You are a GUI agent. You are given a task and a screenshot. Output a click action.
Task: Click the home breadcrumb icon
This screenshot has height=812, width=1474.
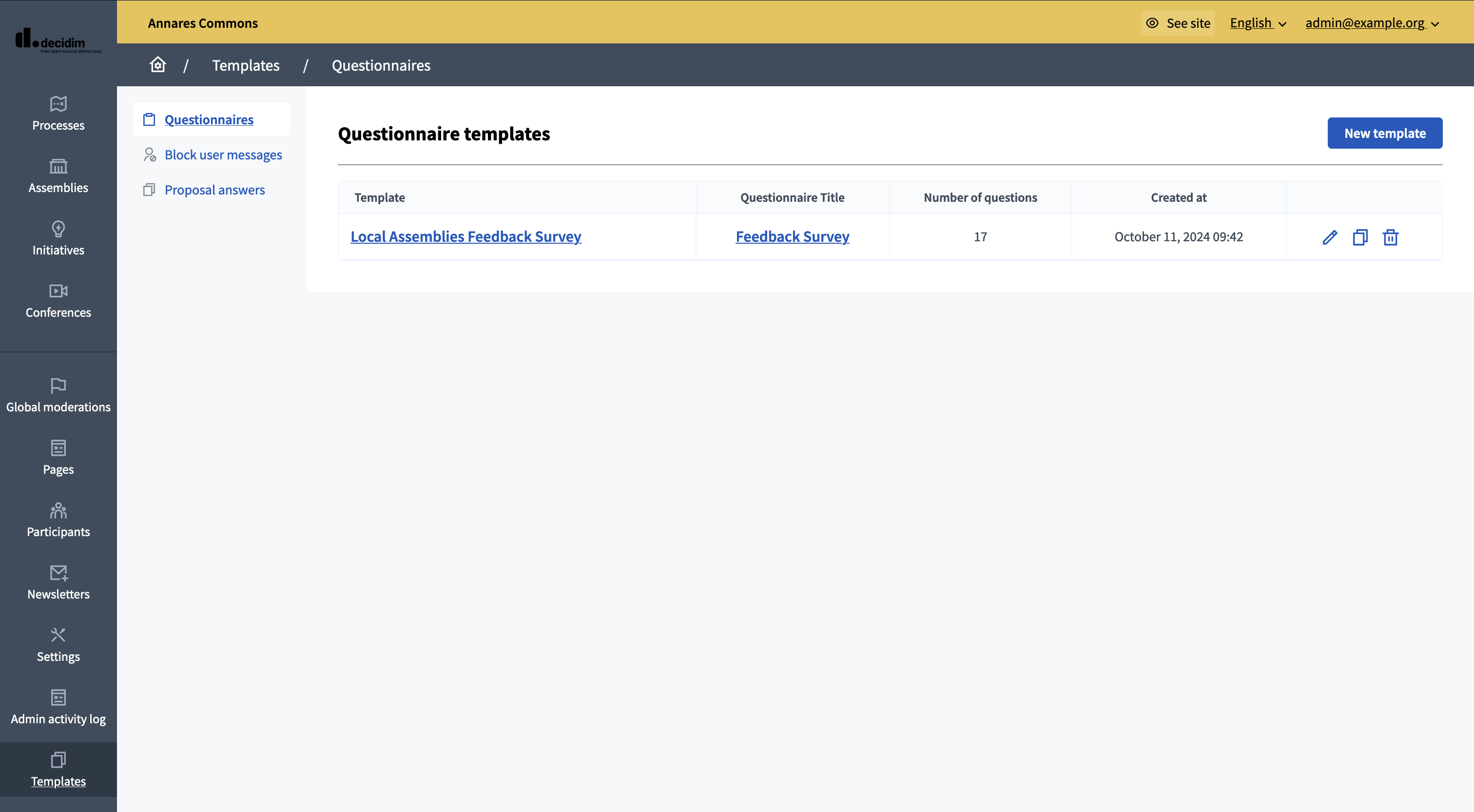[157, 64]
